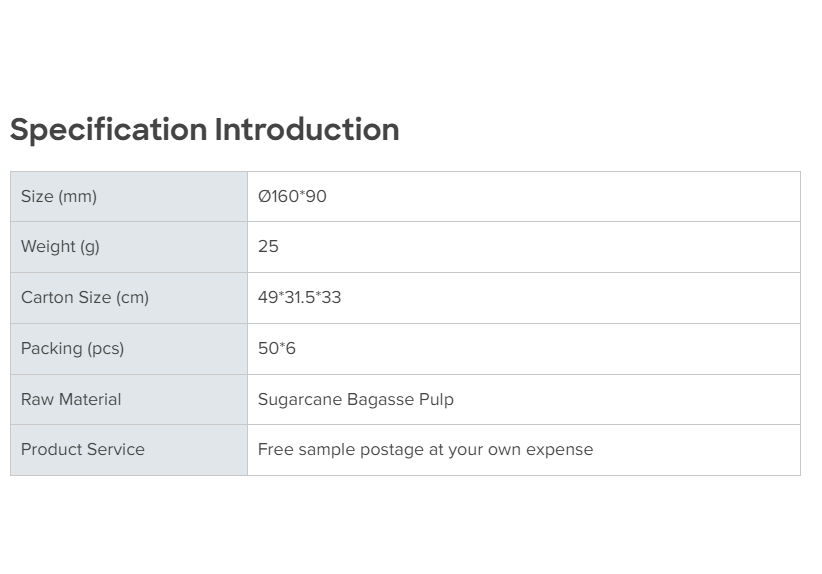Click the Specification Introduction heading

pos(204,130)
